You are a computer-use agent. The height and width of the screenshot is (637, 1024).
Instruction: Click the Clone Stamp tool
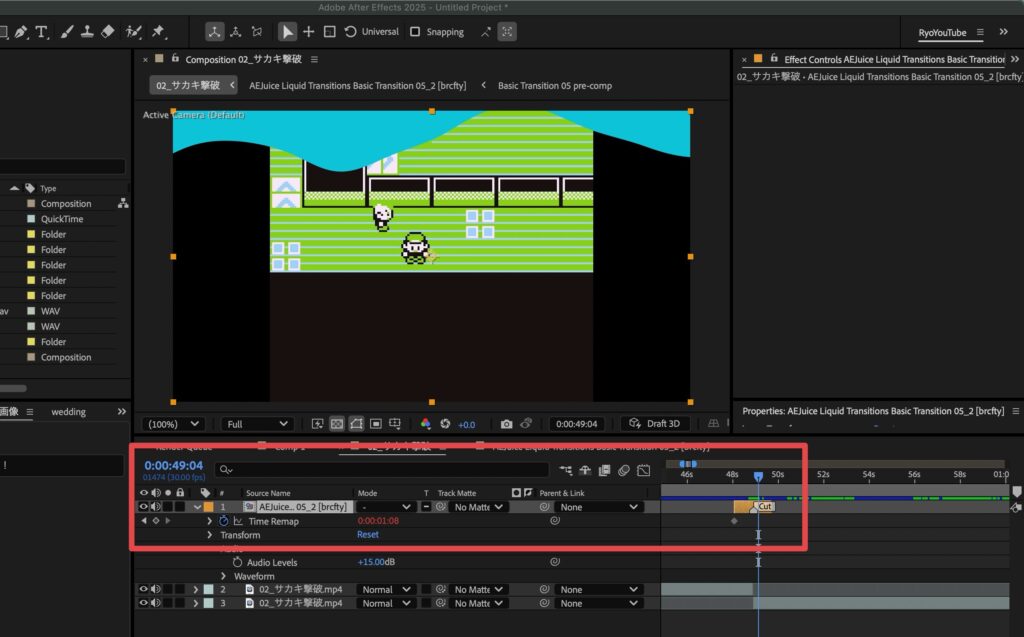88,32
